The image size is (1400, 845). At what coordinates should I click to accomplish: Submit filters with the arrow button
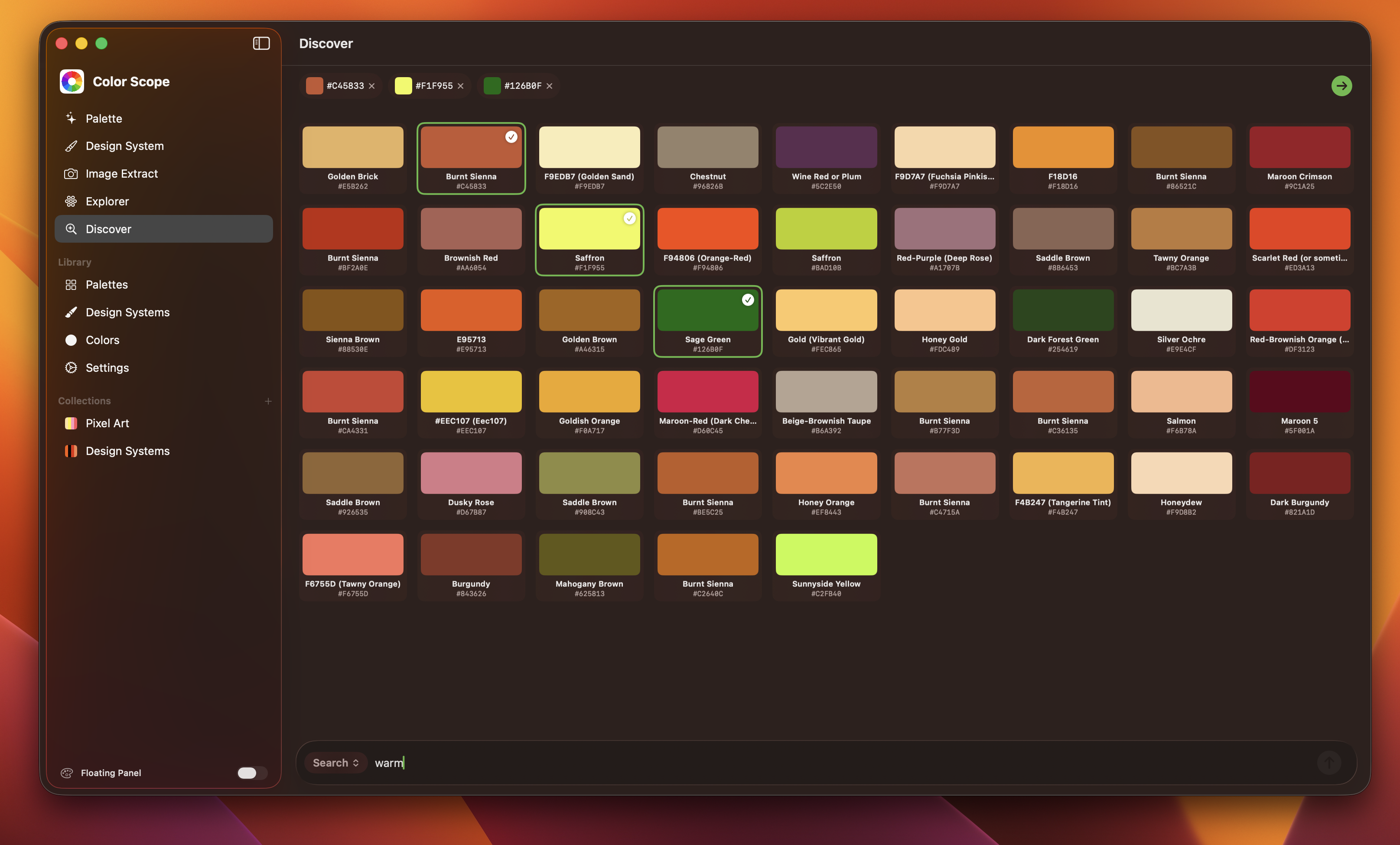tap(1341, 86)
